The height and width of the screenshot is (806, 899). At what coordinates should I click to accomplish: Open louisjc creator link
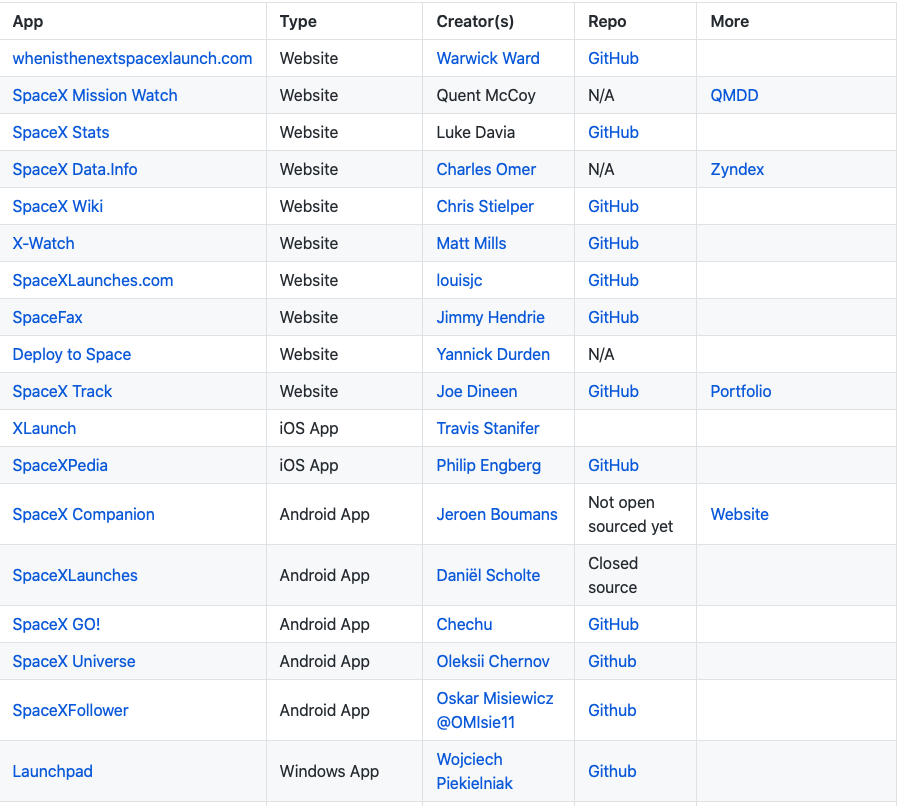pyautogui.click(x=459, y=280)
